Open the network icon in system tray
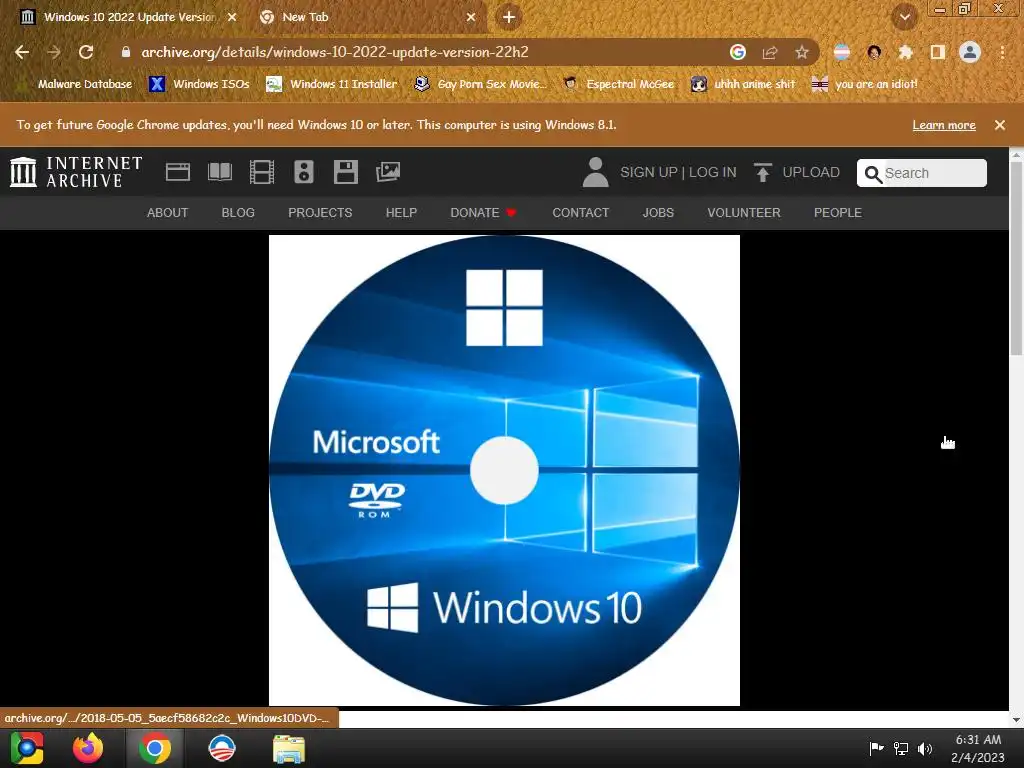1024x768 pixels. point(901,748)
